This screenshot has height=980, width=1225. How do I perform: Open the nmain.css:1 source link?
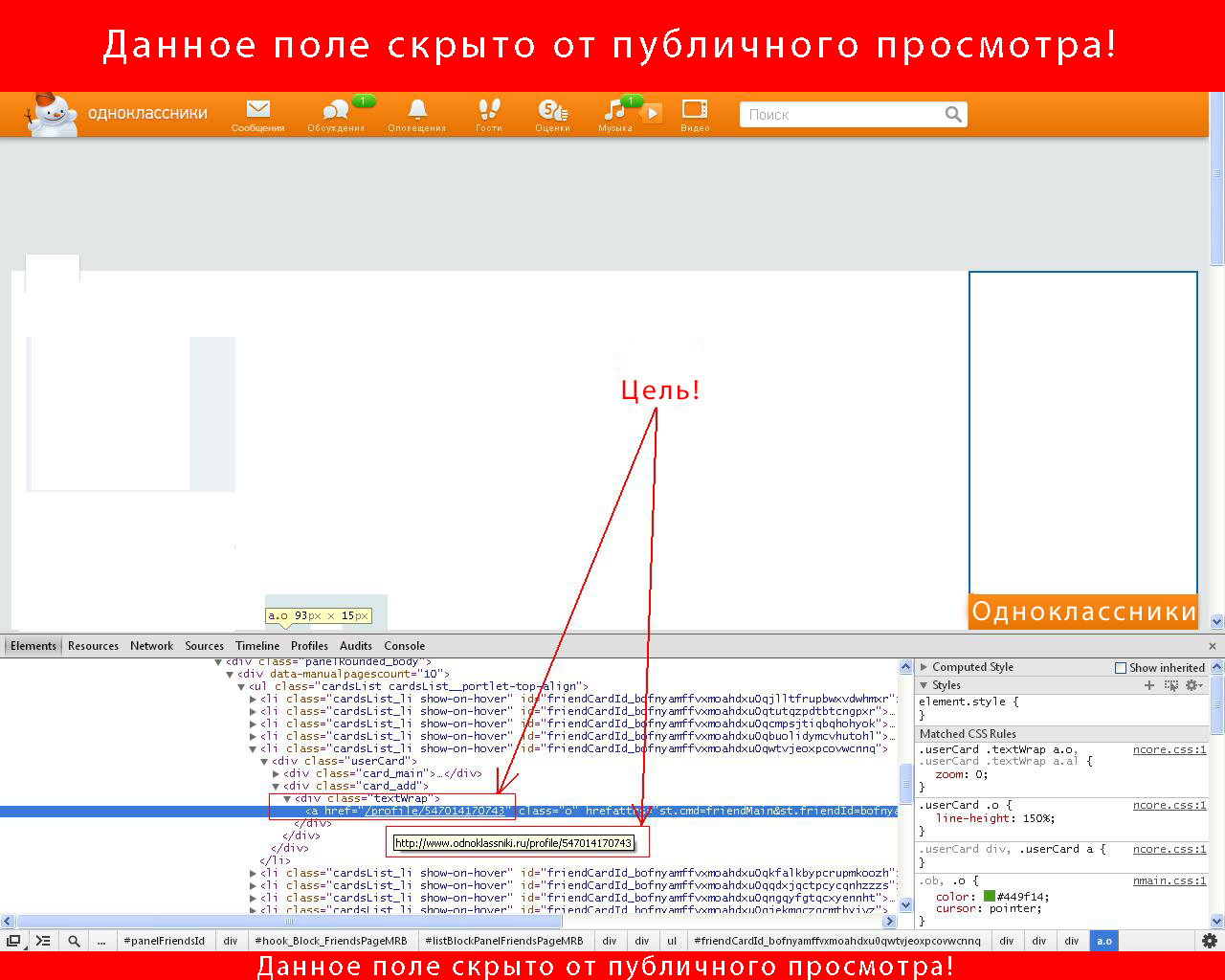tap(1169, 880)
